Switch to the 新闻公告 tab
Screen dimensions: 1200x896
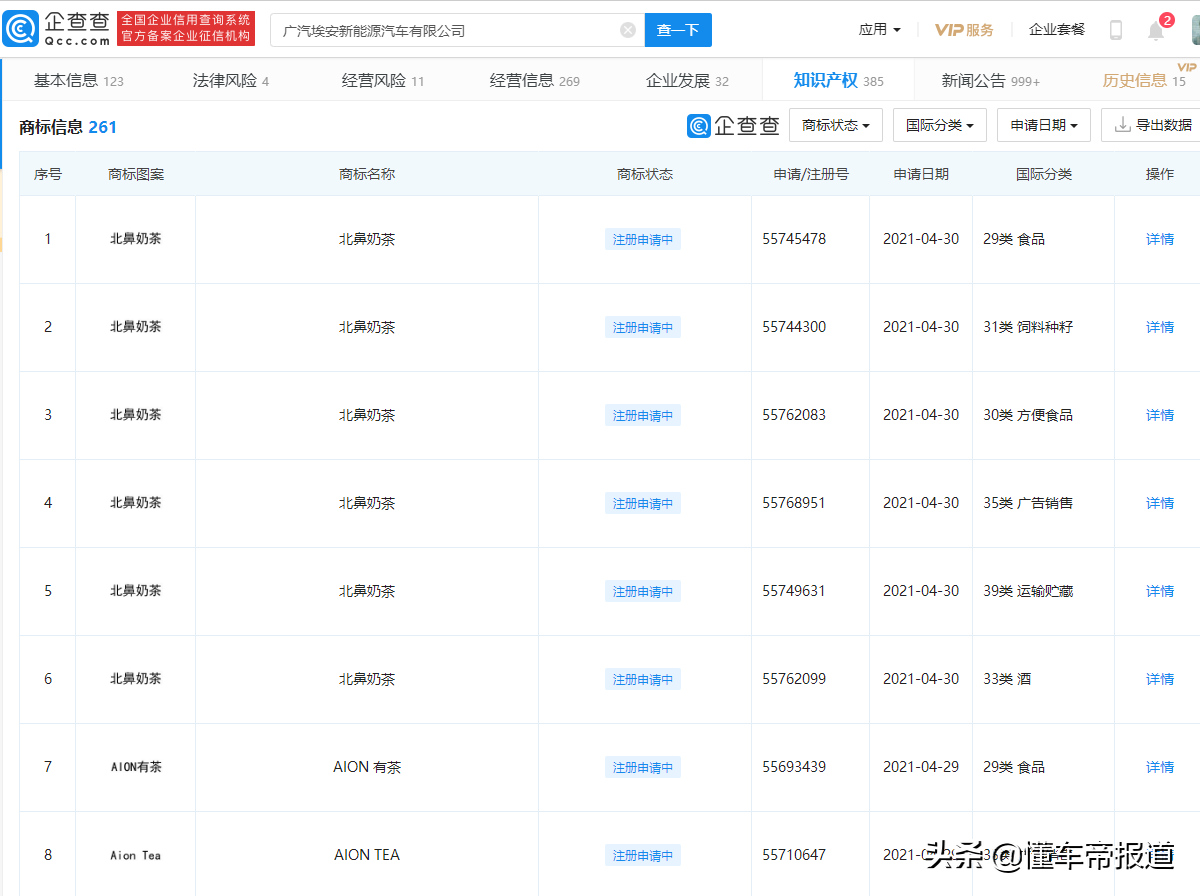pos(991,81)
